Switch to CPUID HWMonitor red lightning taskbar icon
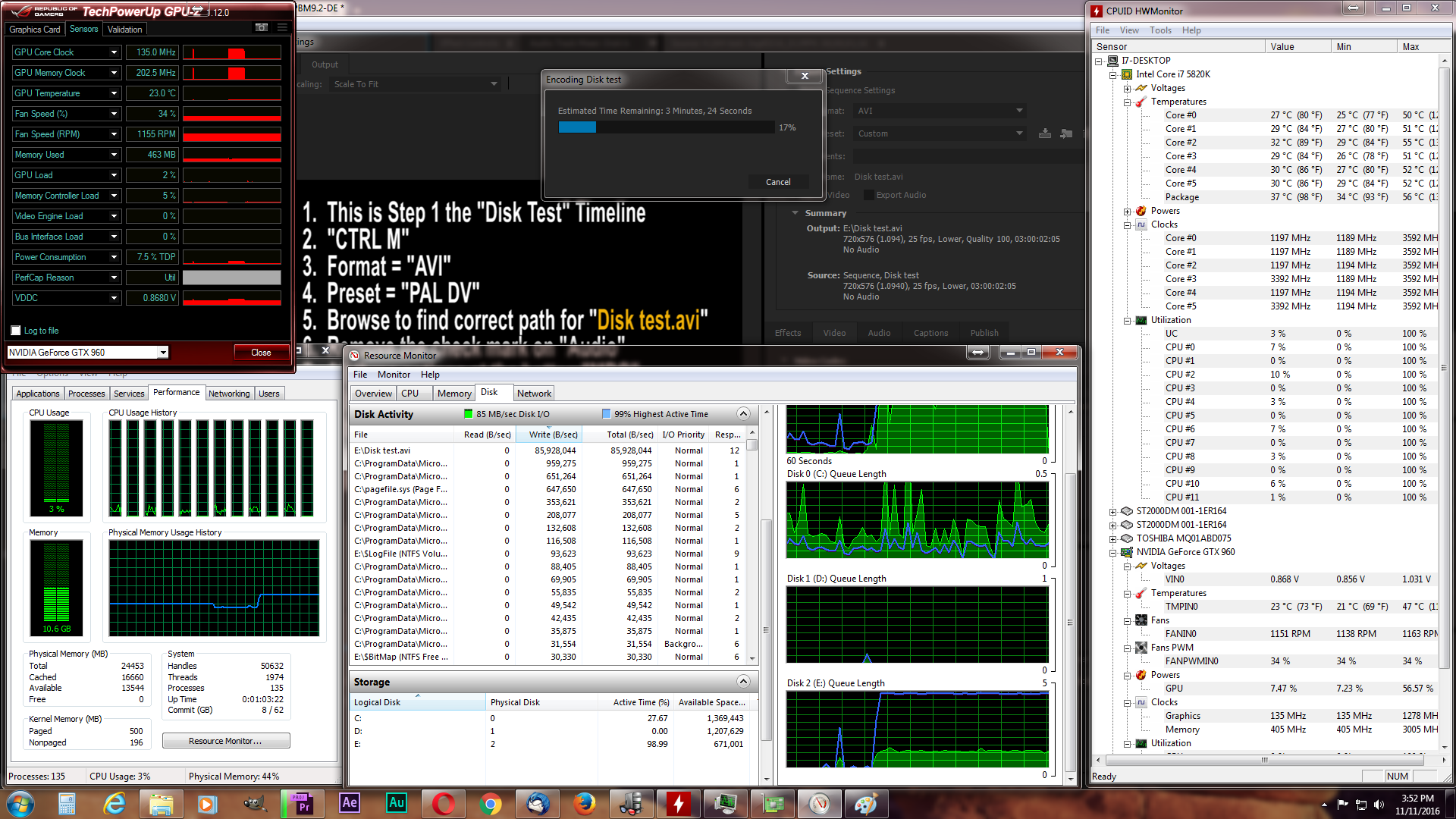1456x819 pixels. [x=679, y=804]
